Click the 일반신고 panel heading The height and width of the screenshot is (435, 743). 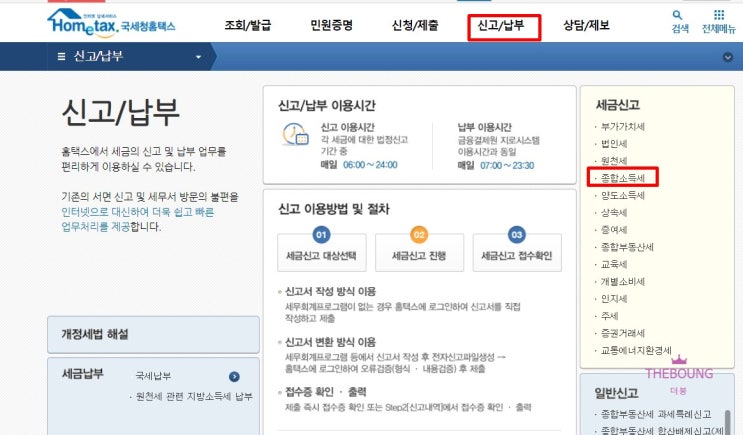[616, 393]
